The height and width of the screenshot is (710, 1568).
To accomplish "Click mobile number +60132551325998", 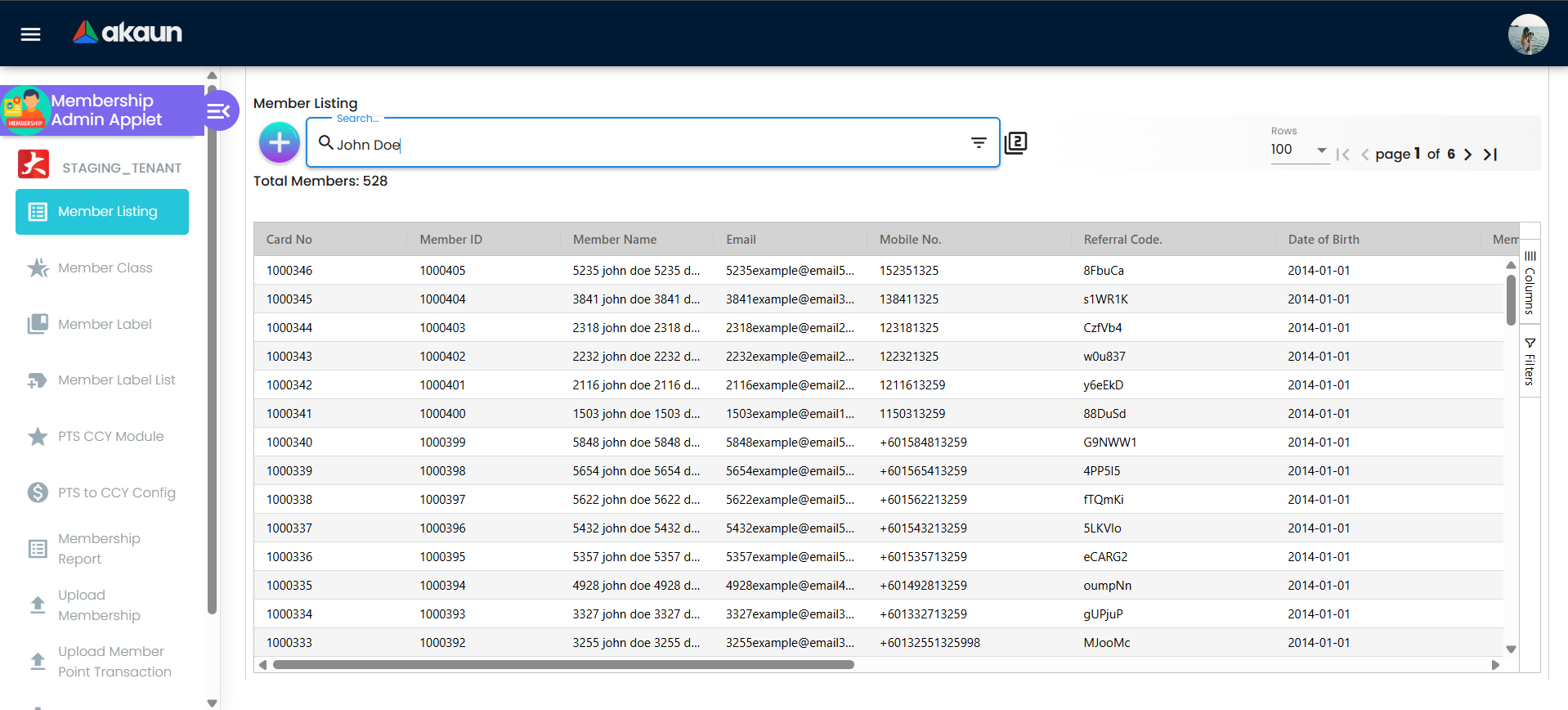I will click(x=930, y=643).
